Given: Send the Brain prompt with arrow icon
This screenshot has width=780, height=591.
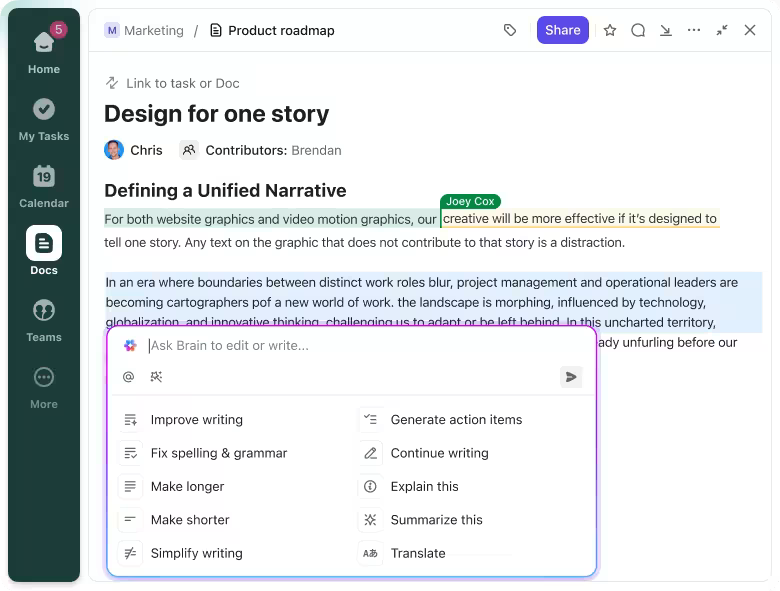Looking at the screenshot, I should coord(571,377).
